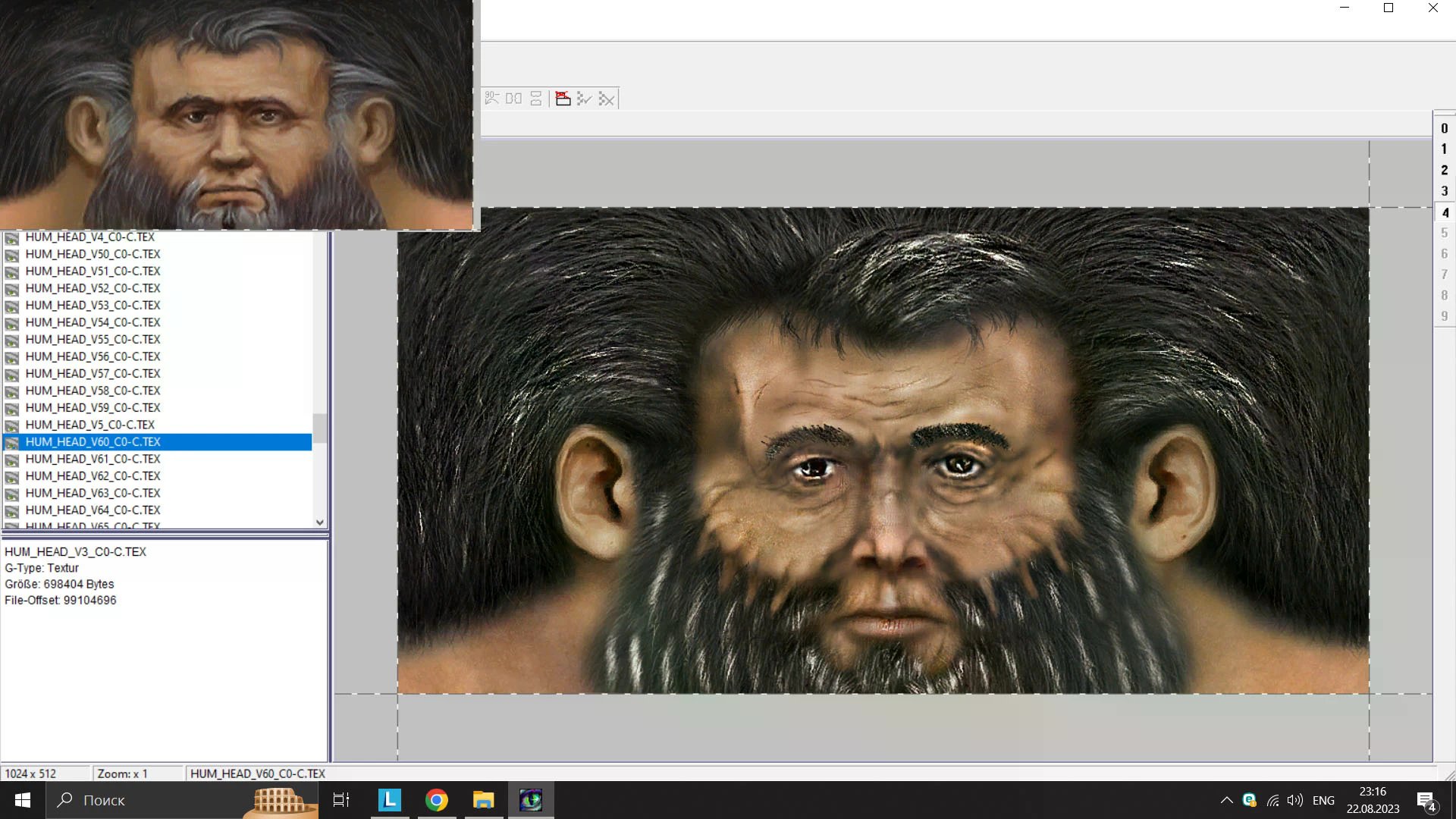Select mipmap level 3
Viewport: 1456px width, 819px height.
1444,191
